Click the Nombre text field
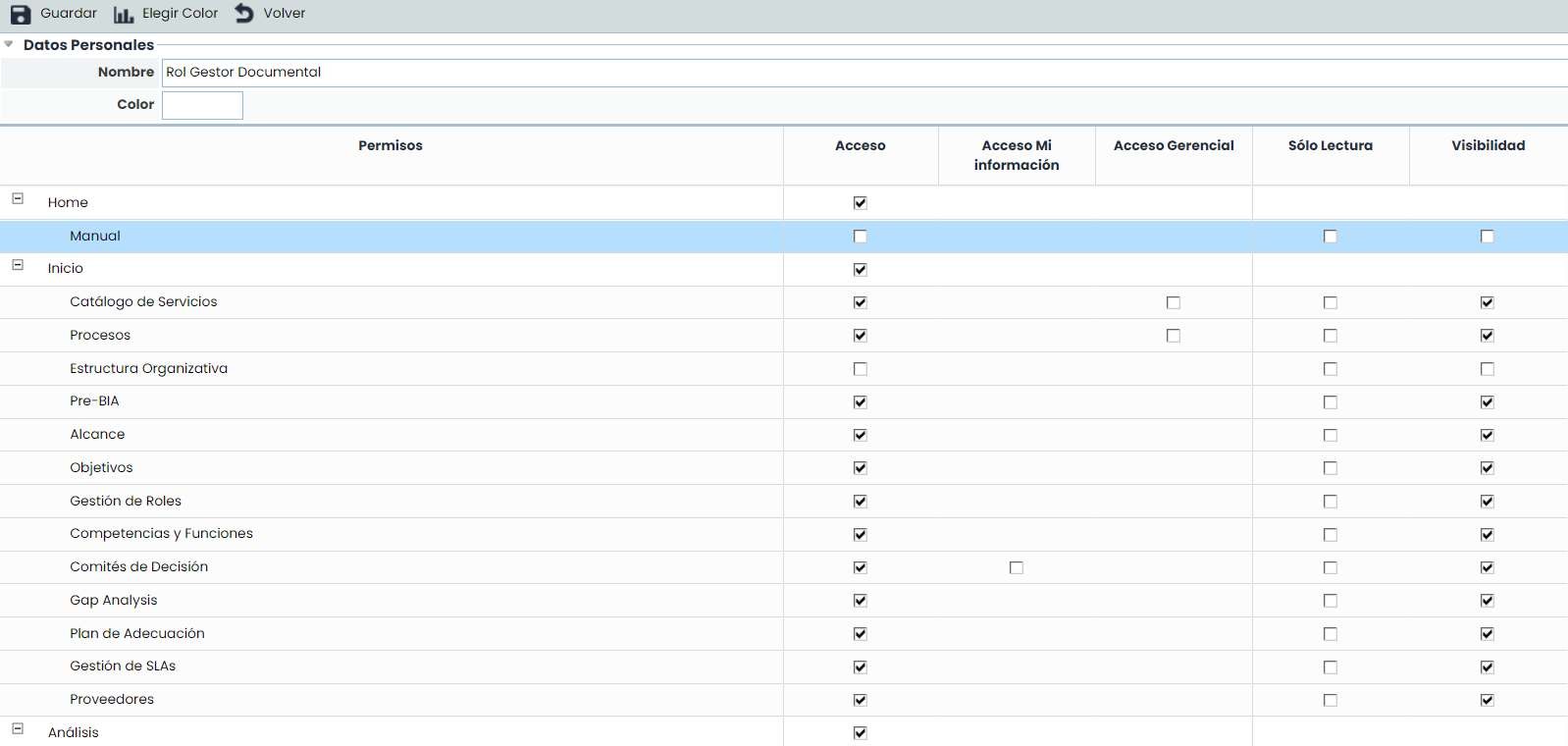The width and height of the screenshot is (1568, 746). pos(863,73)
